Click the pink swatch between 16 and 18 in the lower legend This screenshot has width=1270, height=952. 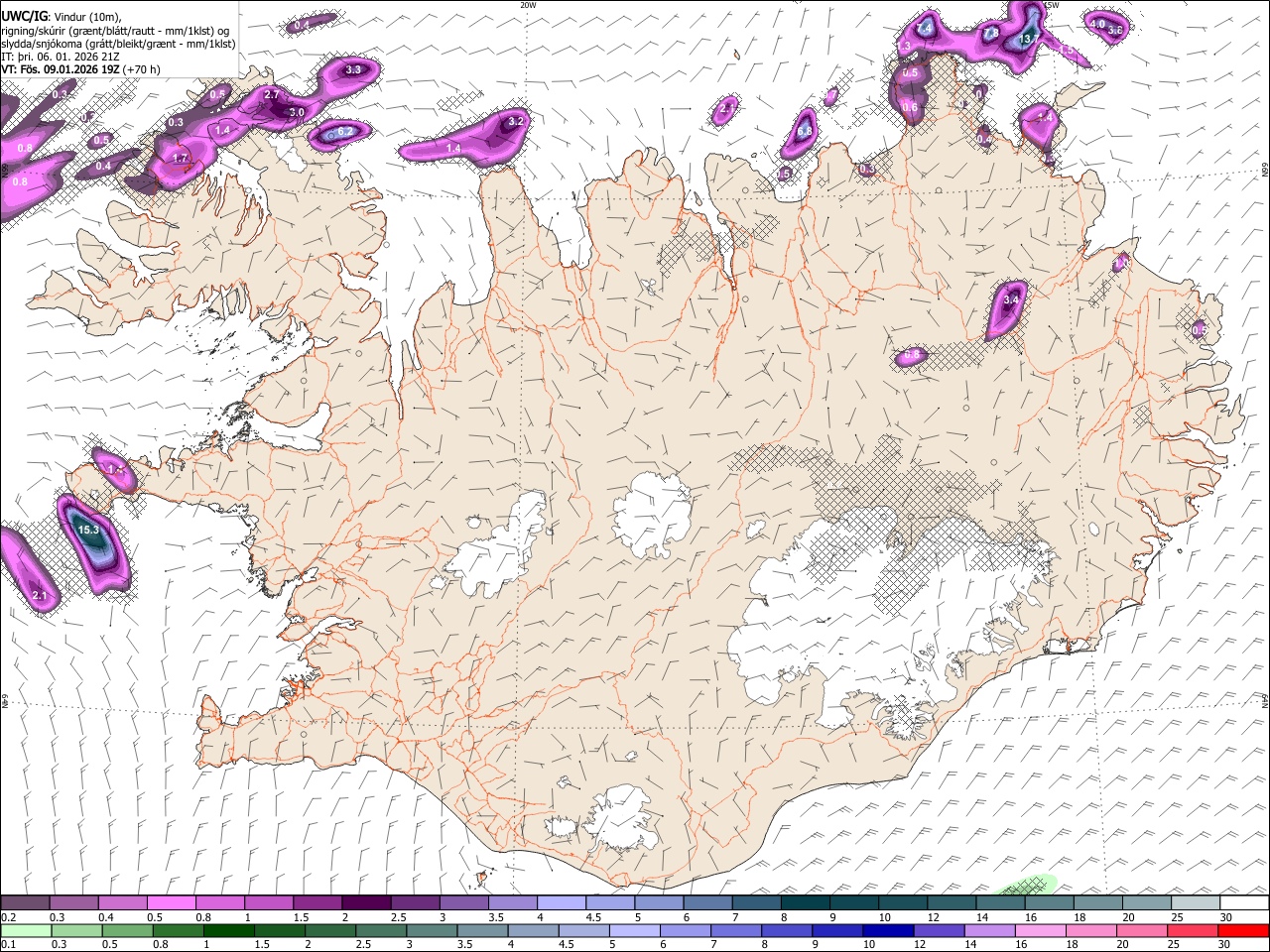click(1040, 930)
